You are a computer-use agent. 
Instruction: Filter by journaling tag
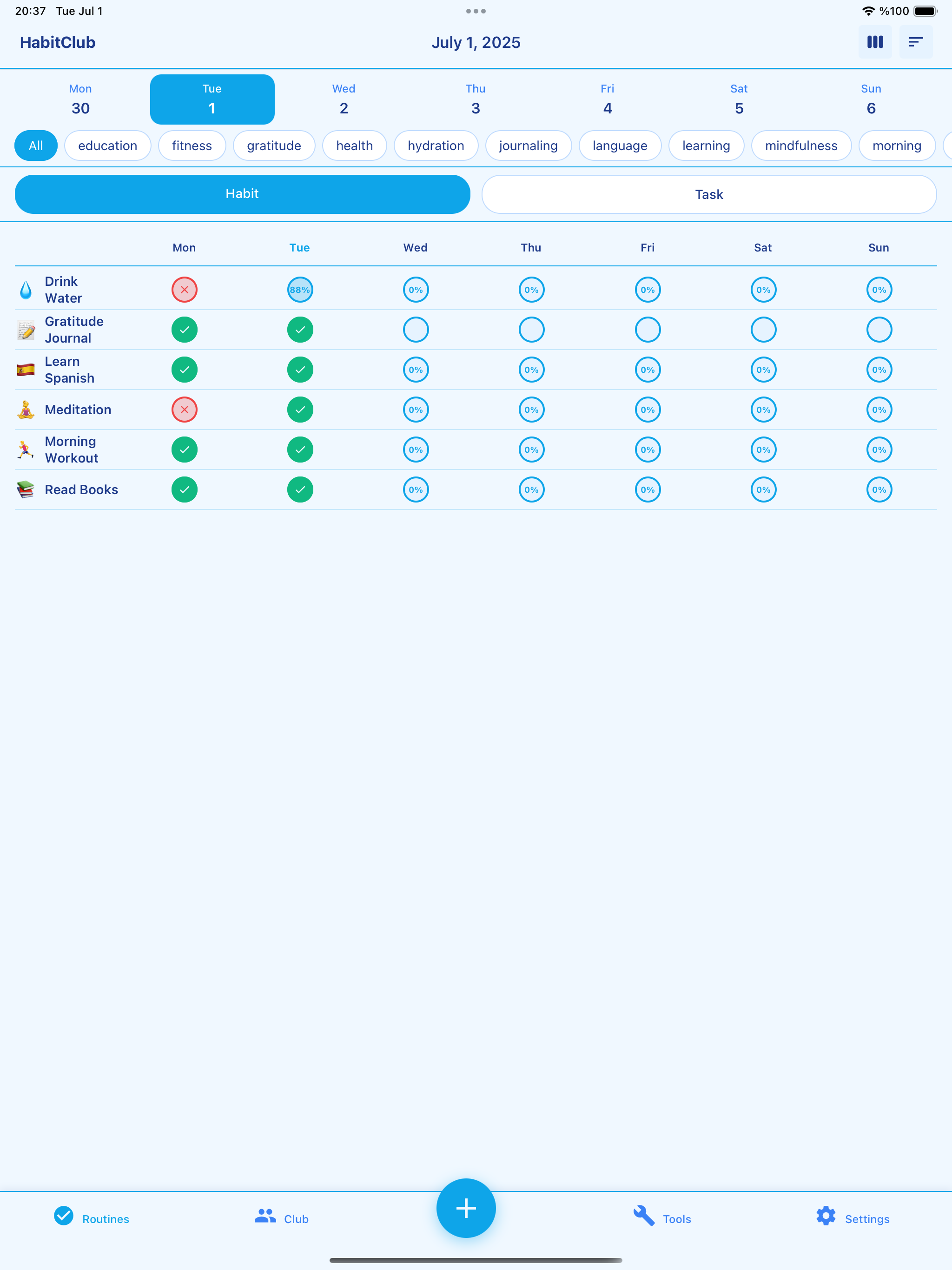(528, 146)
